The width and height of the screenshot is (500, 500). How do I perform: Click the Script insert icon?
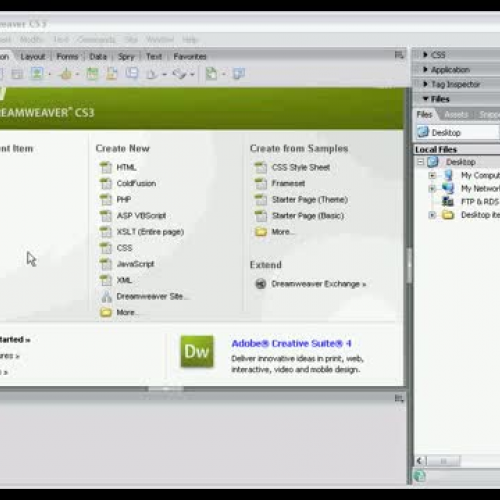pos(179,74)
